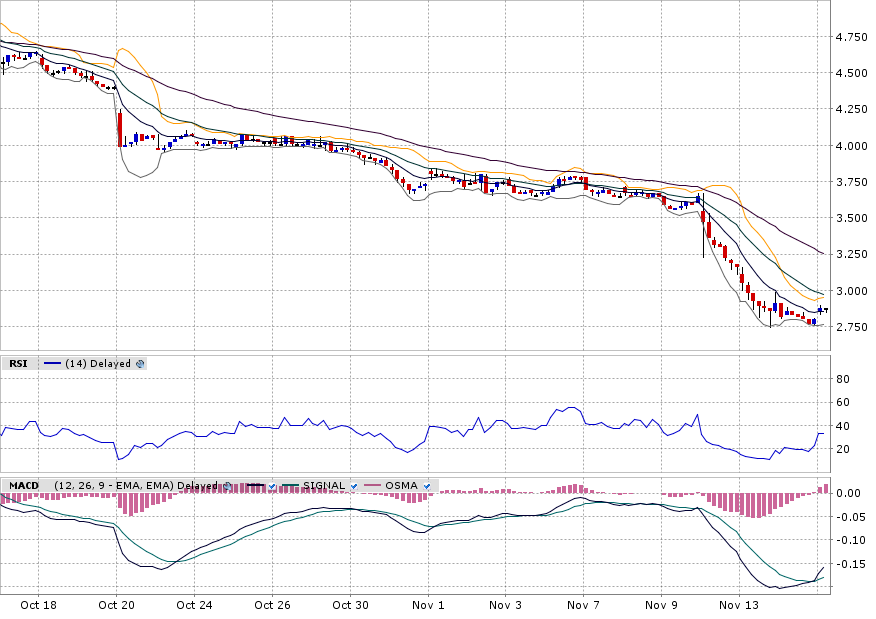Click the Oct 20 date on time axis
Screen dimensions: 876x619
[116, 605]
